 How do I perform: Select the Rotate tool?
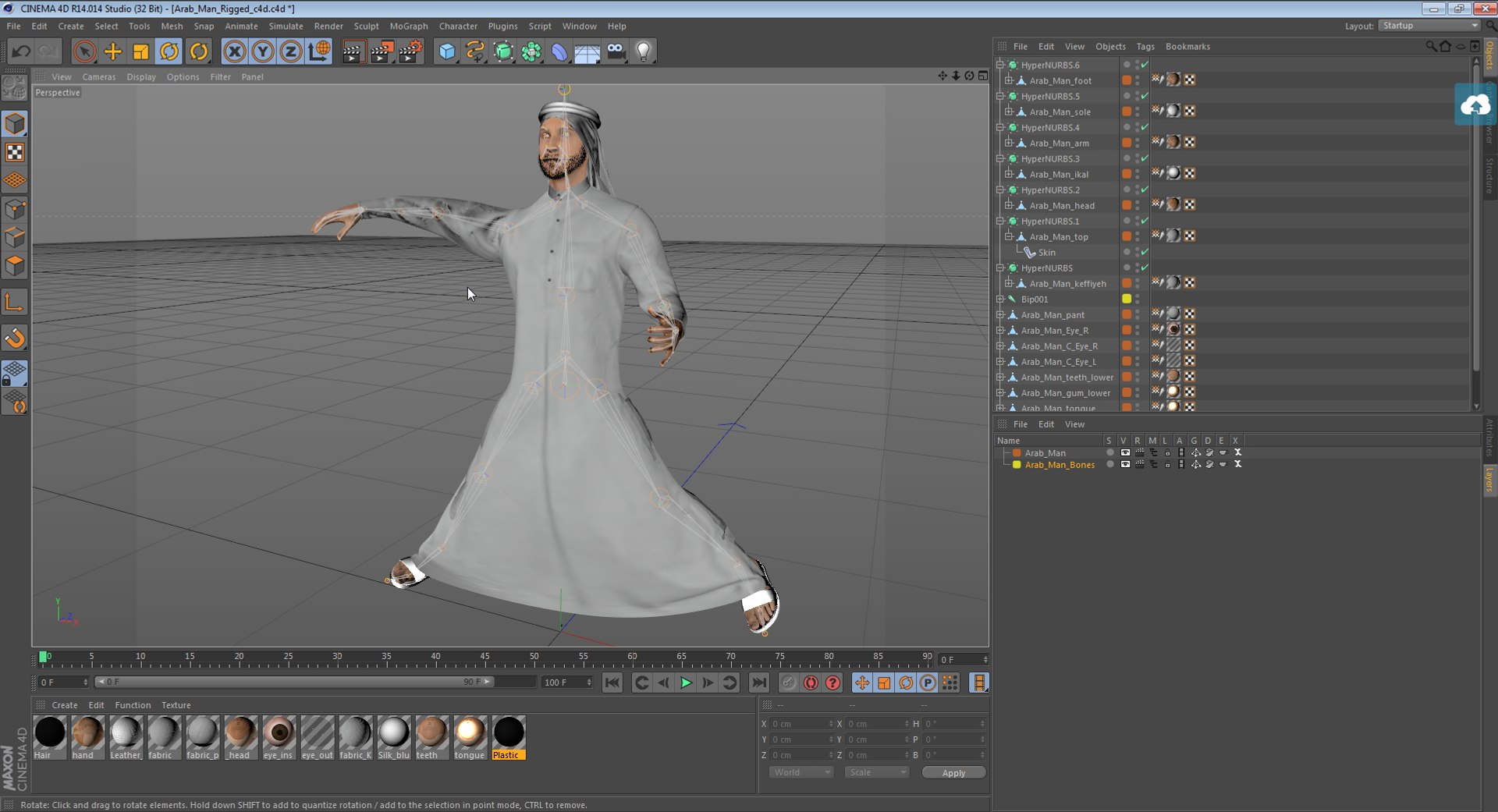point(169,51)
